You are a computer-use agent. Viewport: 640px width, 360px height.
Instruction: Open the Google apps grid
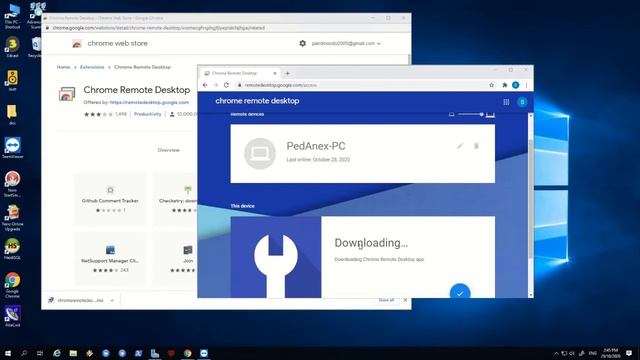(506, 102)
